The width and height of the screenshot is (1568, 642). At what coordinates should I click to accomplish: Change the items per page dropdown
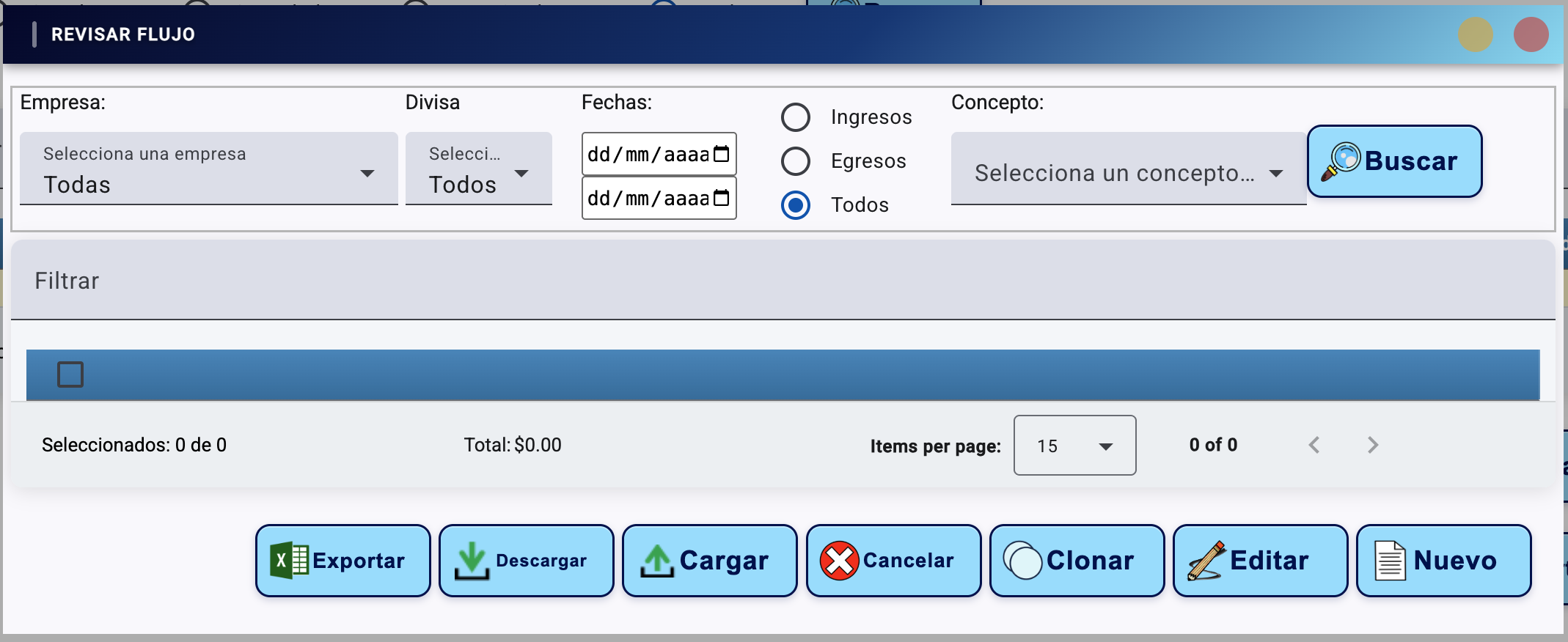(x=1074, y=446)
